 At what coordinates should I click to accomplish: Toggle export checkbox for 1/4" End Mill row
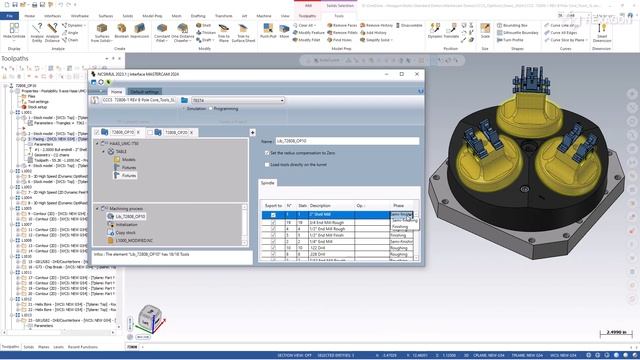pyautogui.click(x=273, y=242)
